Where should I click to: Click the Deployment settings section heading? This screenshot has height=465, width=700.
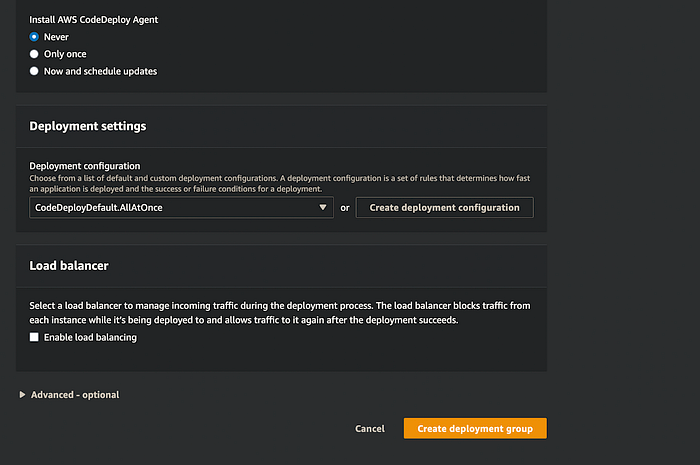[x=88, y=127]
